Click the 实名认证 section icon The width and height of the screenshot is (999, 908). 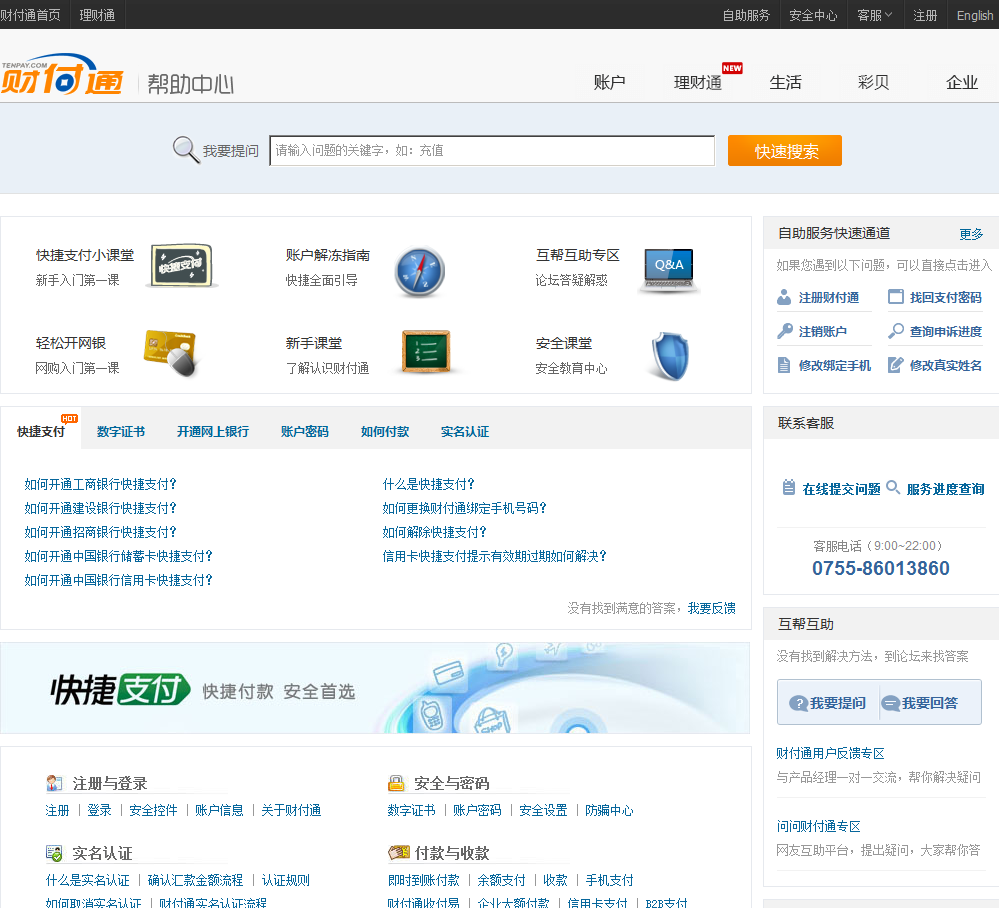tap(54, 853)
